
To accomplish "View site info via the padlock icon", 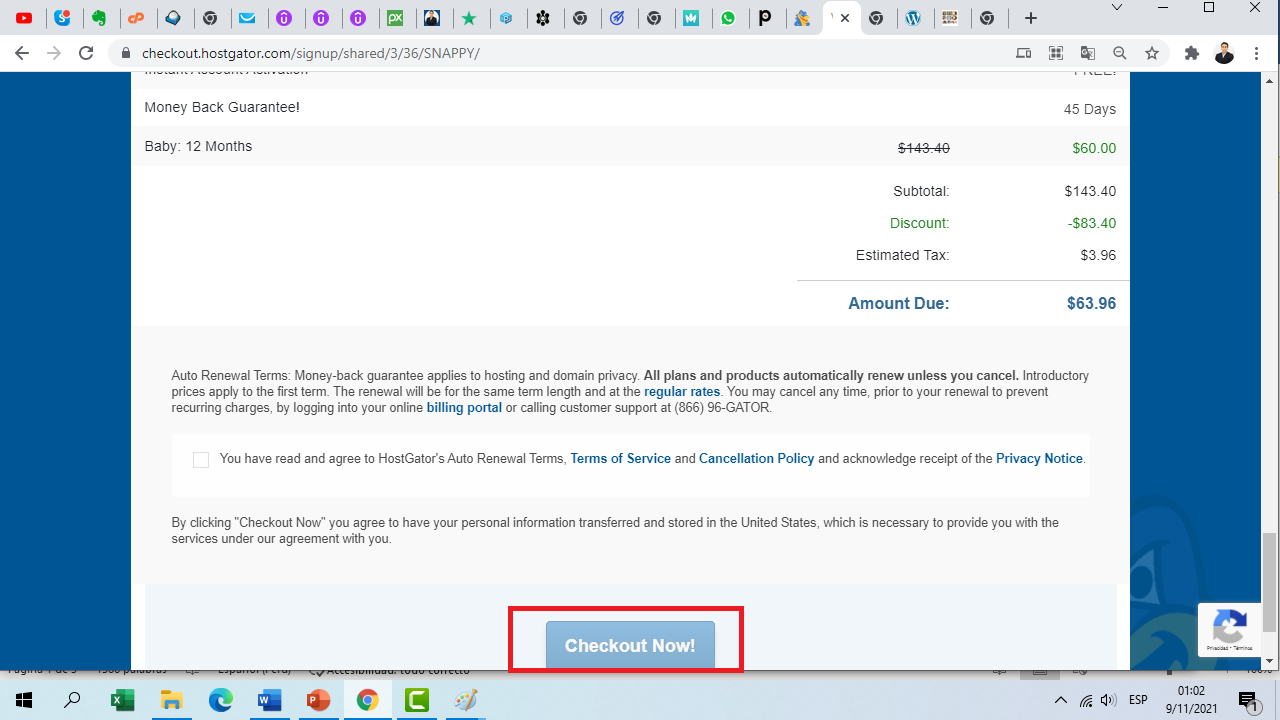I will coord(126,53).
